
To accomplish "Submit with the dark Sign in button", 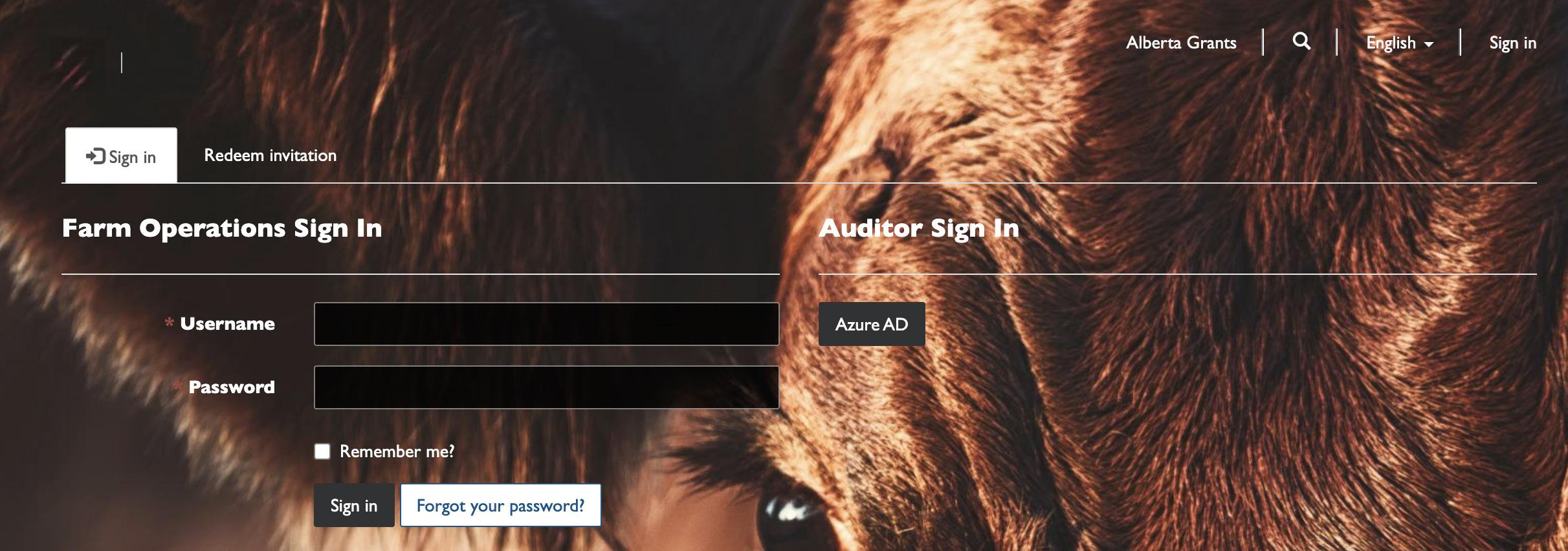I will (354, 505).
